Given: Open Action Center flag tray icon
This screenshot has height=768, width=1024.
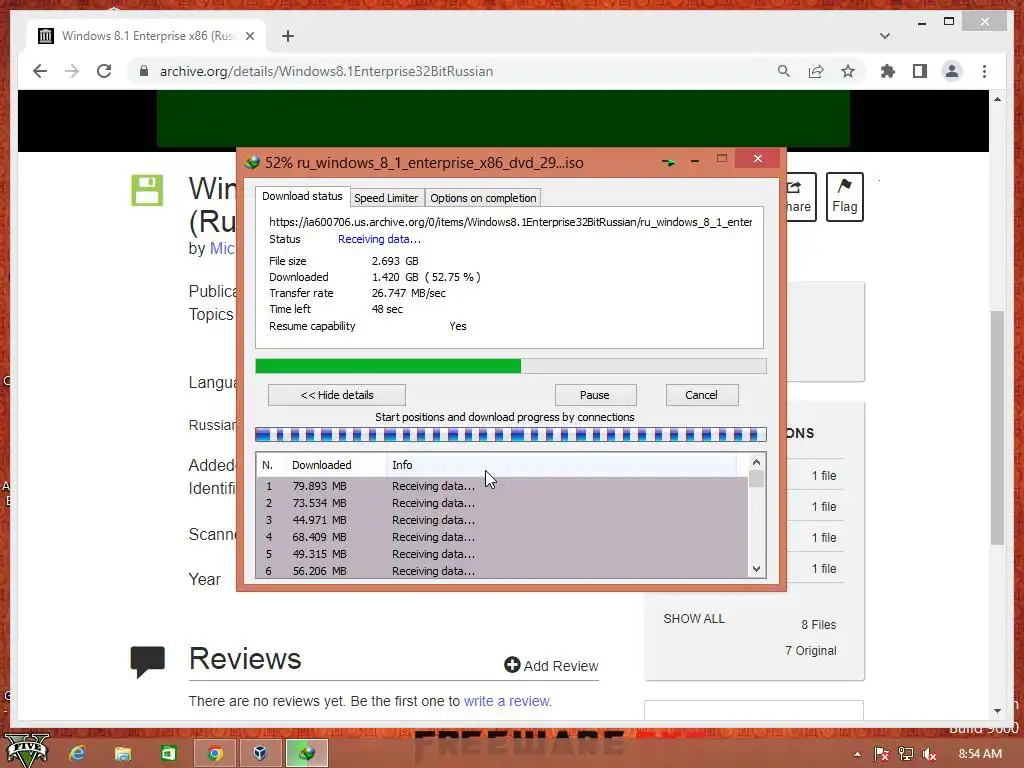Looking at the screenshot, I should tap(881, 754).
